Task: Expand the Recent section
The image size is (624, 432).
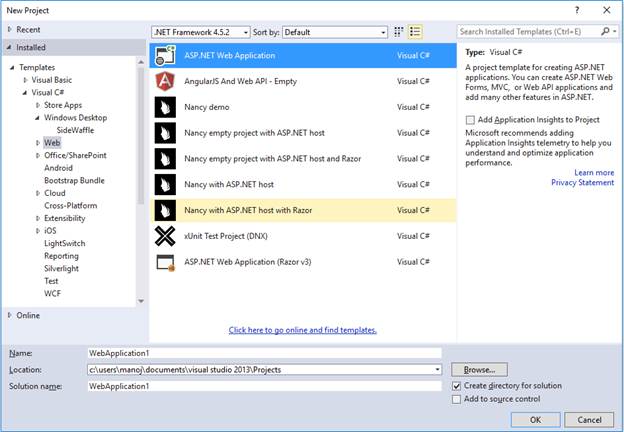Action: [x=10, y=29]
